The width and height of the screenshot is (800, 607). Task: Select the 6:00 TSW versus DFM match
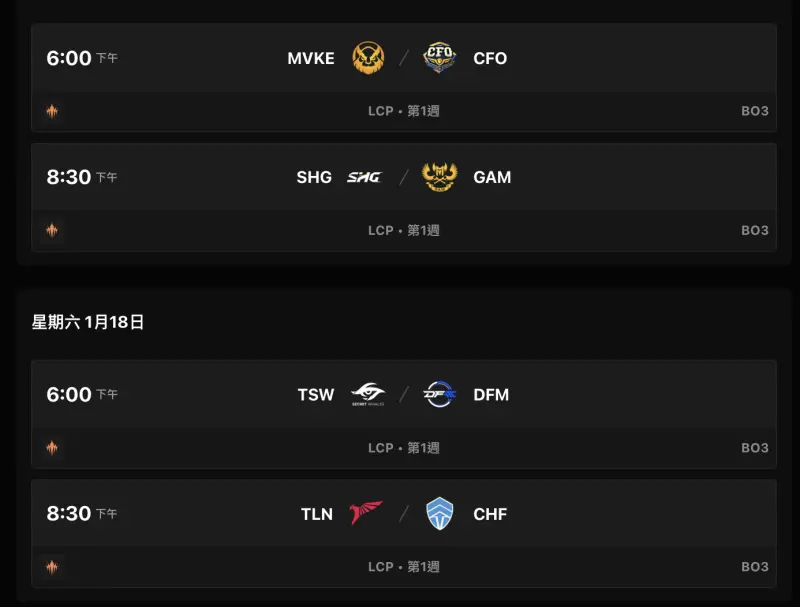coord(404,414)
